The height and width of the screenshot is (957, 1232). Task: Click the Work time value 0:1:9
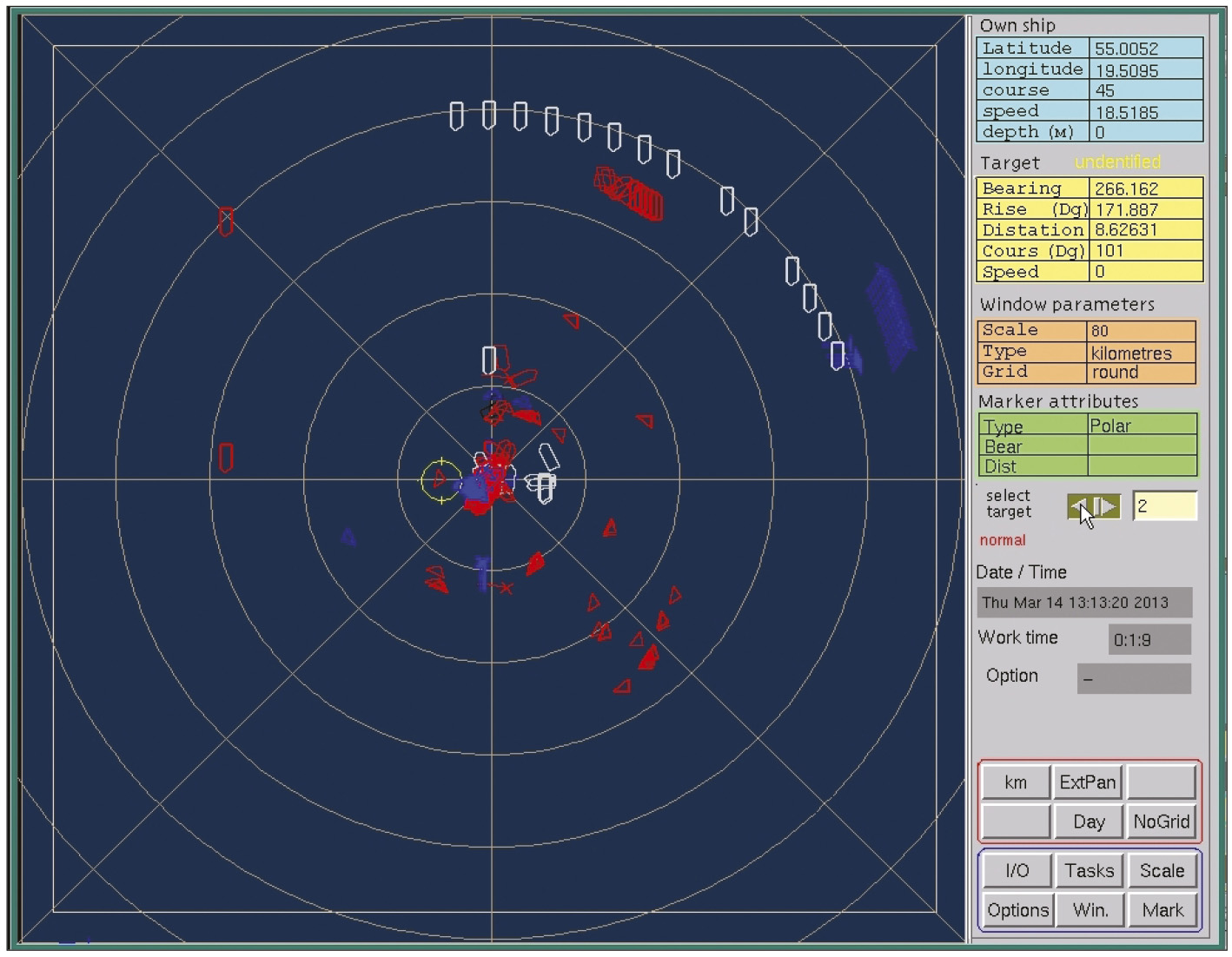(1149, 640)
